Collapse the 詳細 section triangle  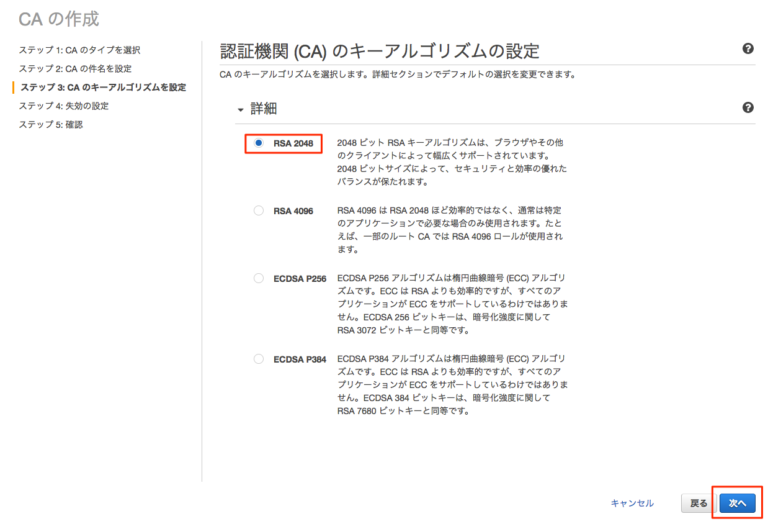(240, 109)
